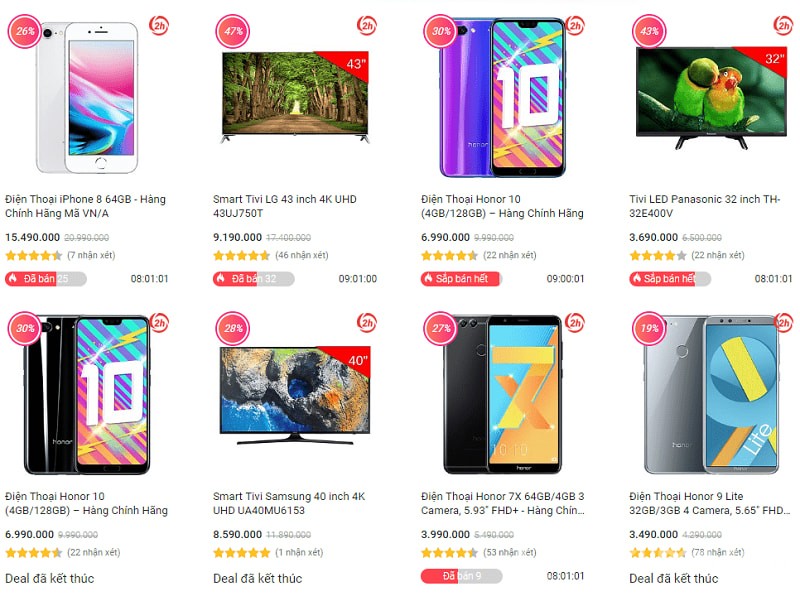The height and width of the screenshot is (601, 800).
Task: Click the 2h delivery icon on Panasonic TV
Action: pos(783,26)
